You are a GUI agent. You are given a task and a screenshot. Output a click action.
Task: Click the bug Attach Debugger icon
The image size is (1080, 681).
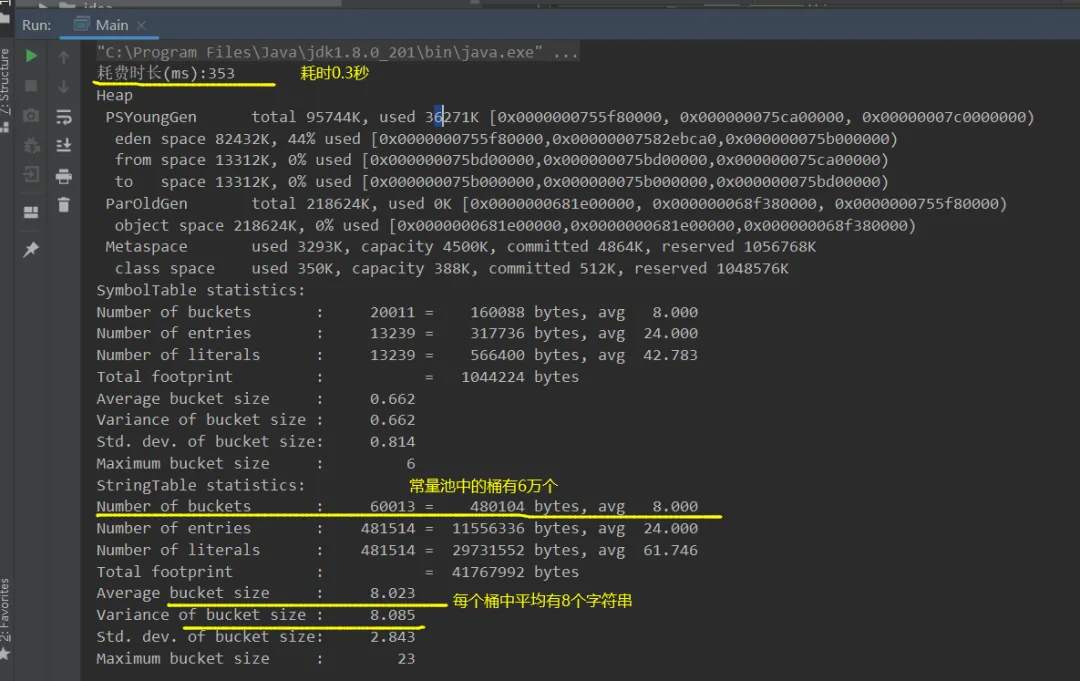pyautogui.click(x=31, y=146)
